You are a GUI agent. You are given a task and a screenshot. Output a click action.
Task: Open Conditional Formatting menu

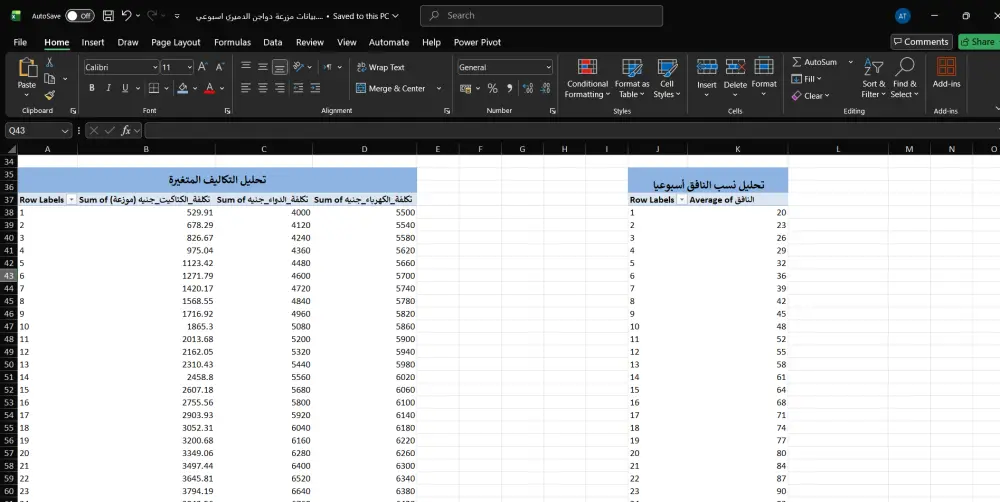coord(587,78)
